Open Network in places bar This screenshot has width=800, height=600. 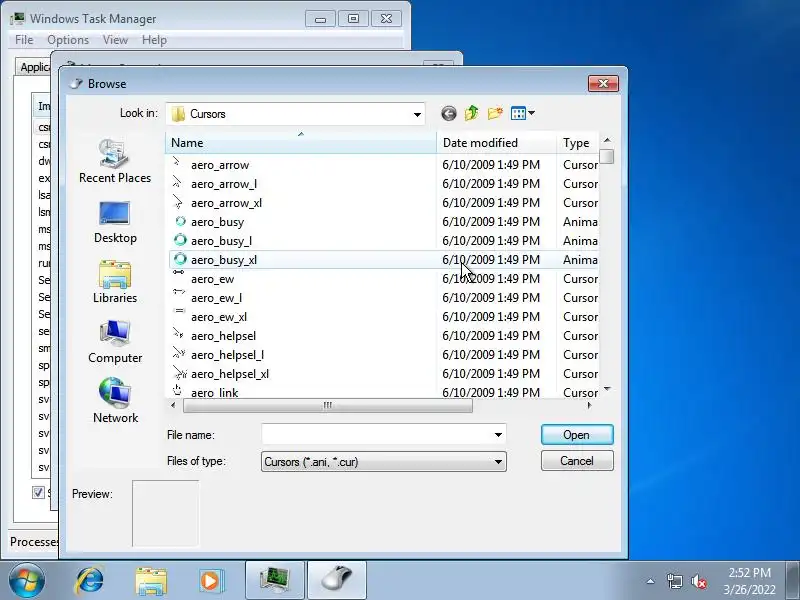115,401
